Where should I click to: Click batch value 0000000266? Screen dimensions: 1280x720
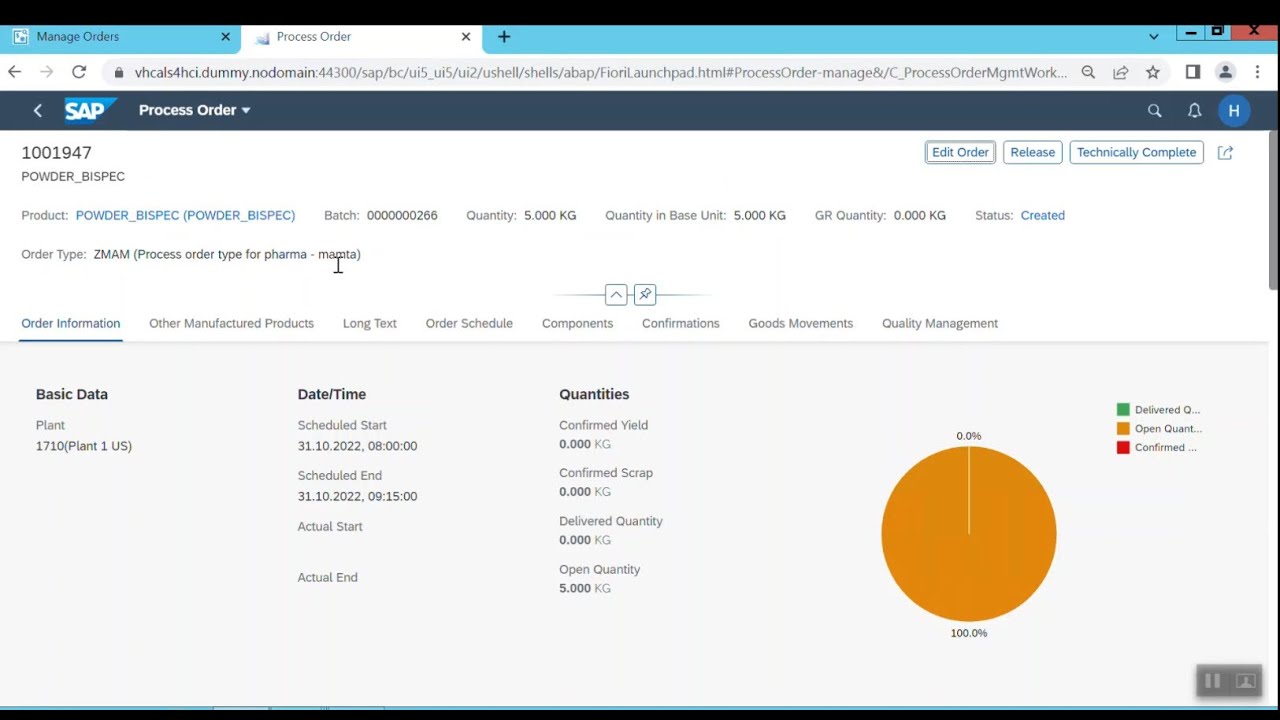(x=402, y=215)
